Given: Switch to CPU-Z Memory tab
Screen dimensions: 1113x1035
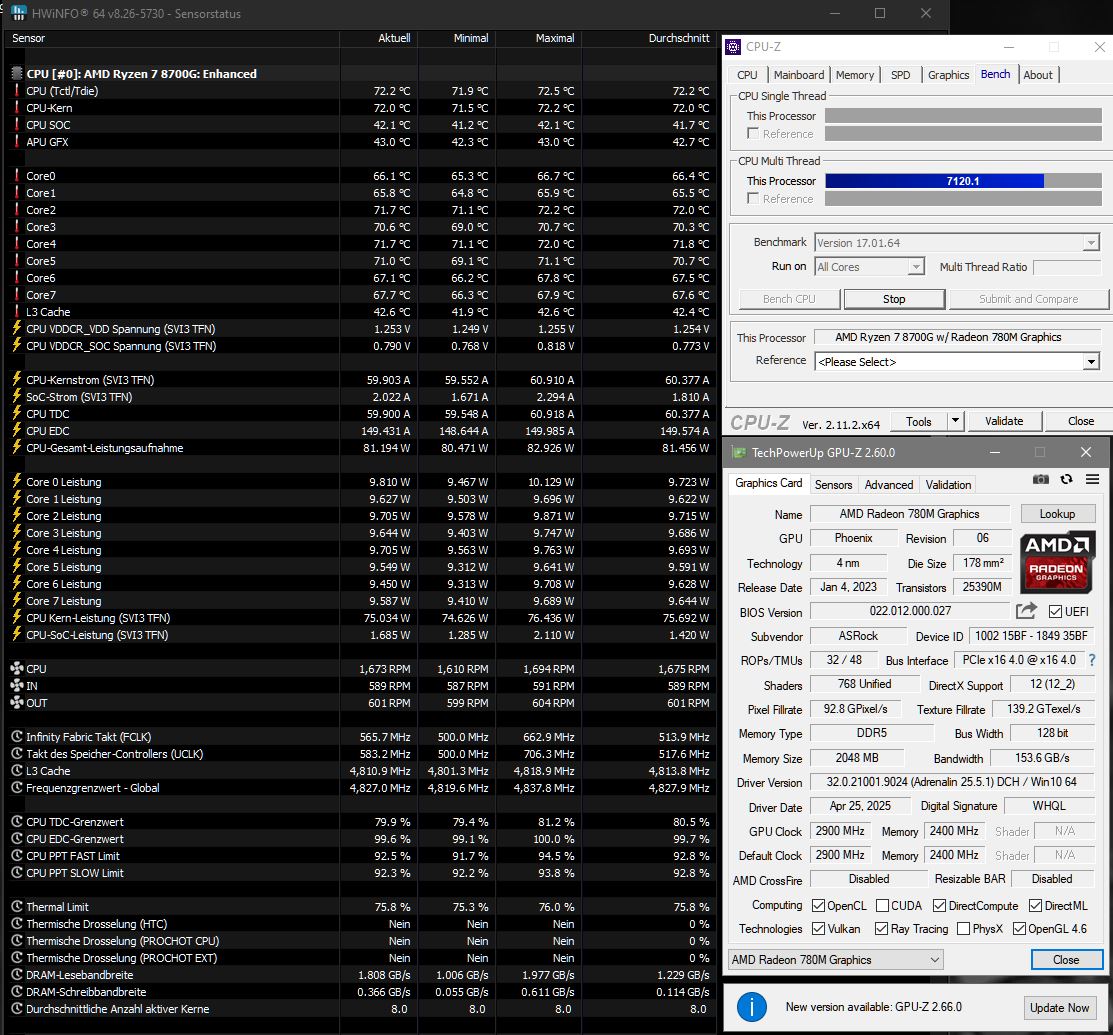Looking at the screenshot, I should (855, 75).
